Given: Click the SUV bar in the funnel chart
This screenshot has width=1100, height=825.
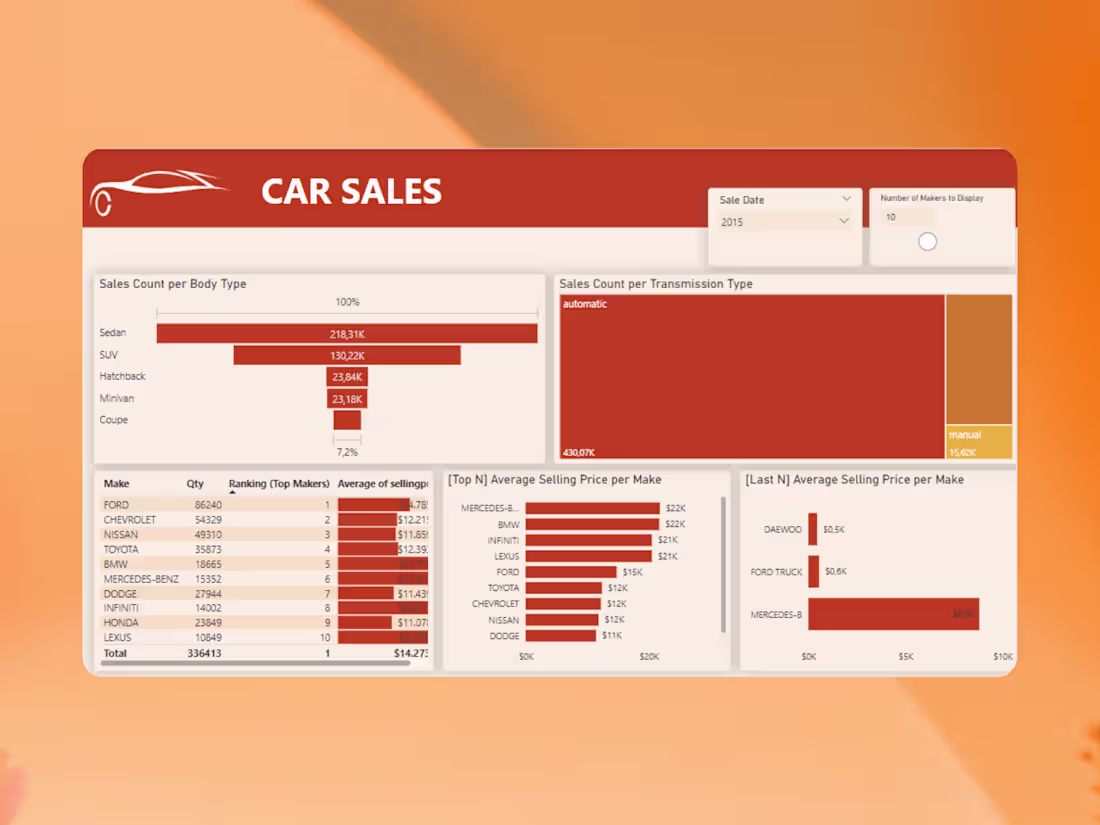Looking at the screenshot, I should (347, 355).
